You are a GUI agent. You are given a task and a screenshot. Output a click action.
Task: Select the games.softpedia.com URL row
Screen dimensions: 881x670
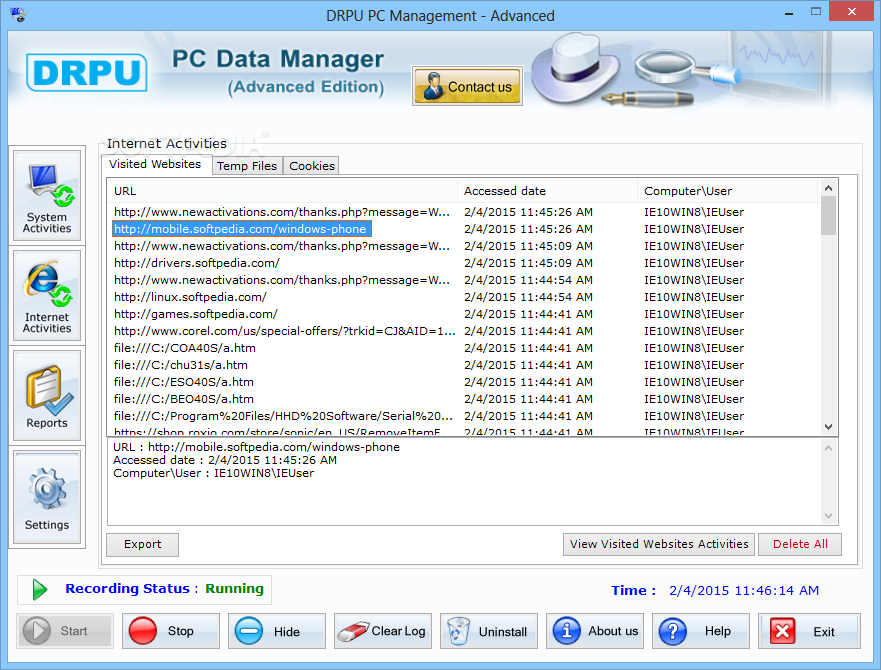point(464,314)
